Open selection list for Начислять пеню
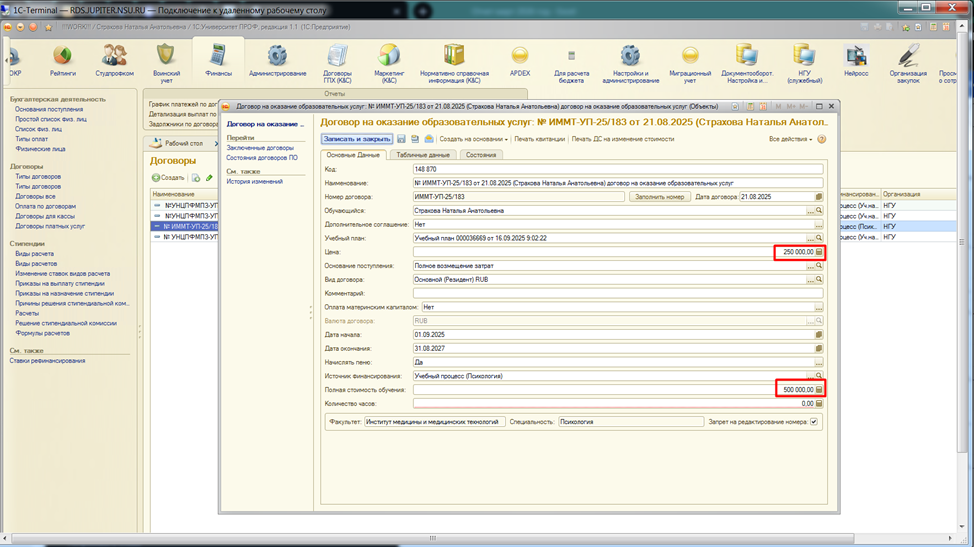The height and width of the screenshot is (547, 974). [818, 363]
